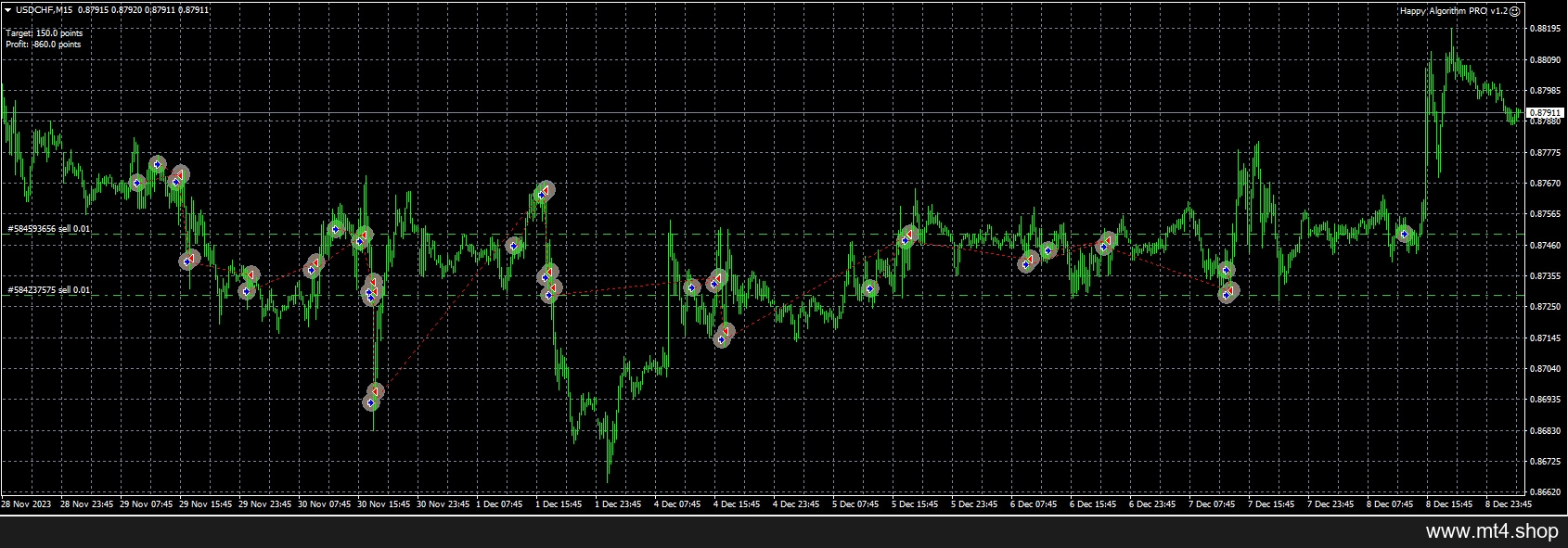Click the '6 Dec 15:45' time axis label
Screen dimensions: 1568x548
(x=1093, y=505)
